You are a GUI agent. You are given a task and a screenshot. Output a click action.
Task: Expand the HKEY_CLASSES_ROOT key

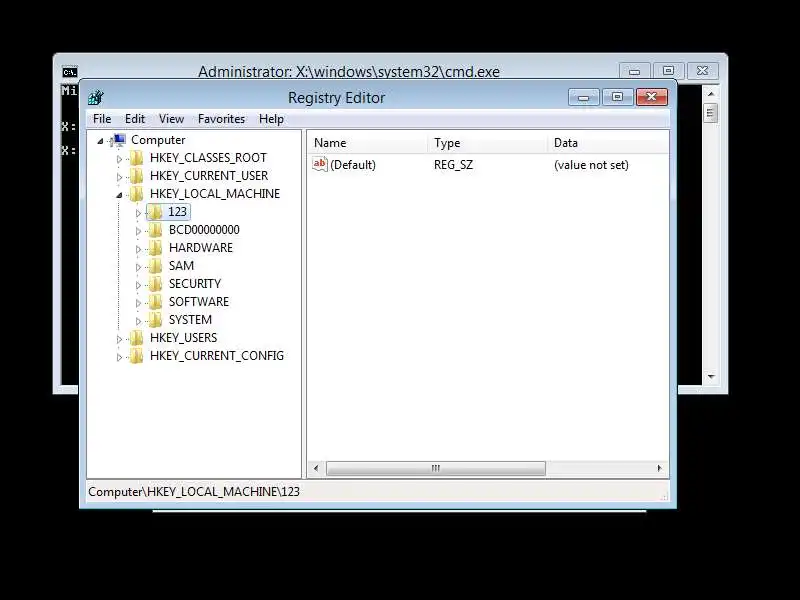[119, 159]
